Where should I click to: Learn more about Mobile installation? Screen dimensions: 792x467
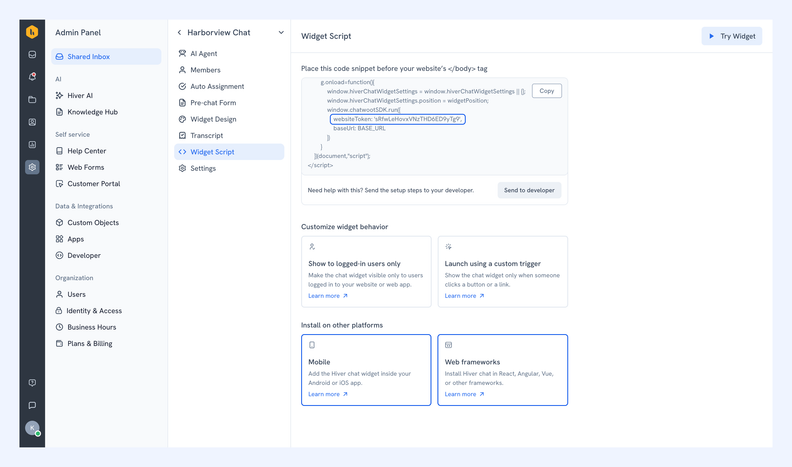(328, 394)
